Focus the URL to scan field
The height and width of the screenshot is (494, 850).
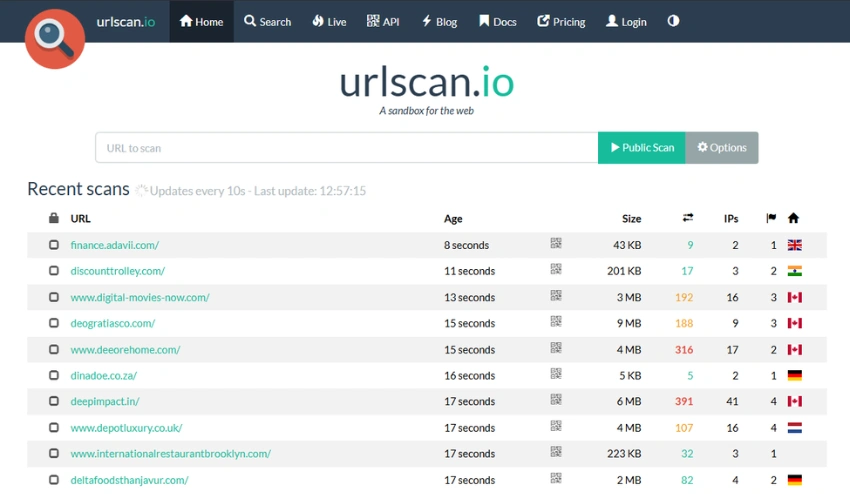(x=347, y=147)
